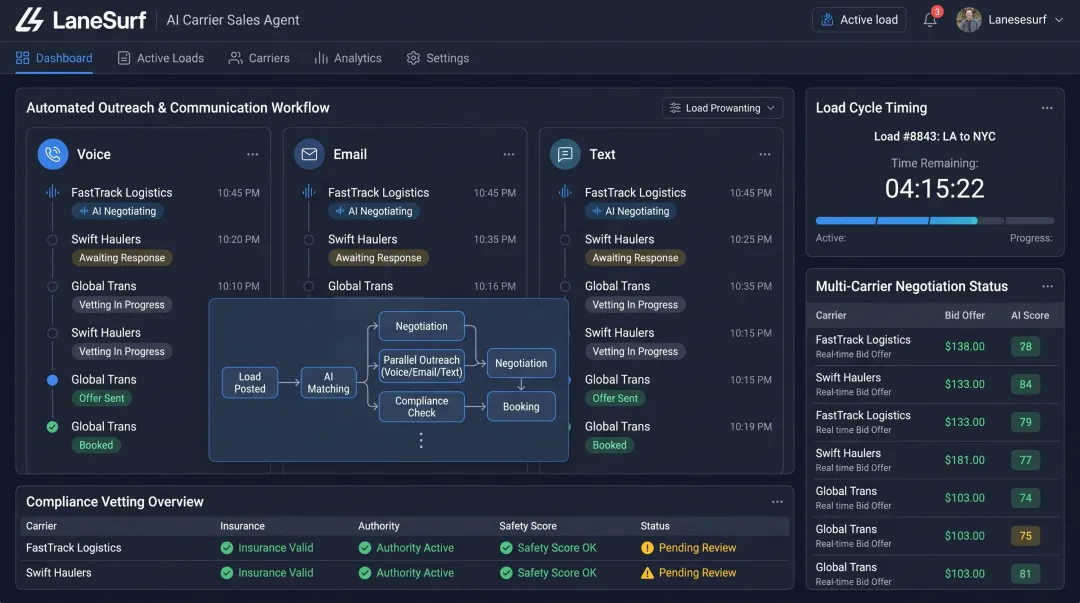
Task: Sort by the AI Score column header
Action: (x=1030, y=315)
